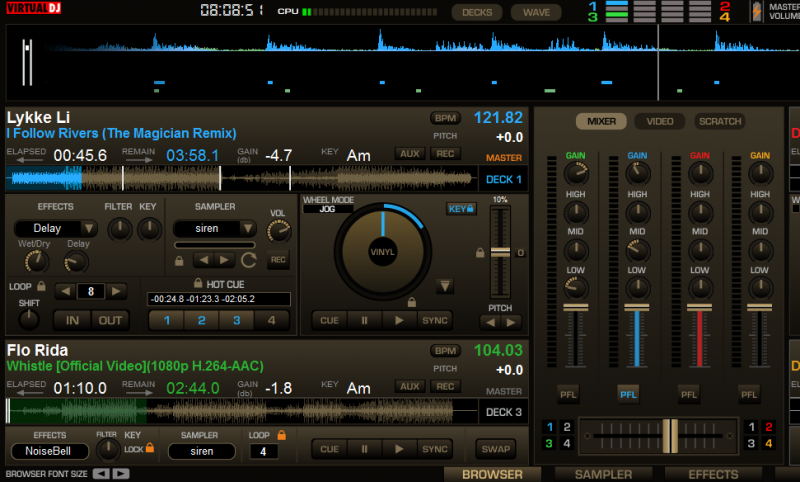800x482 pixels.
Task: Toggle the pitch slider lock on Deck 1
Action: coord(480,252)
